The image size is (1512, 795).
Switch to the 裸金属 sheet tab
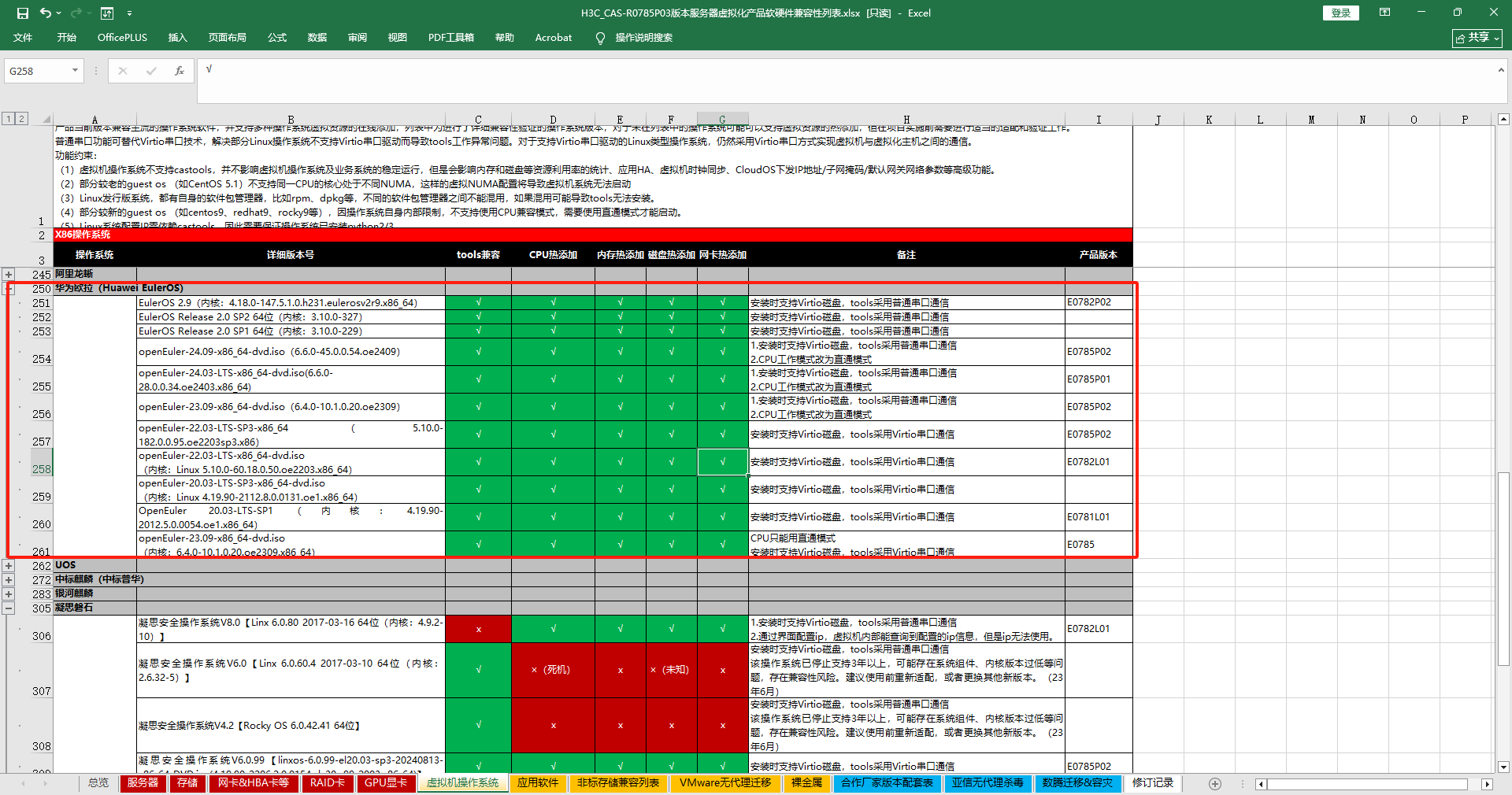pyautogui.click(x=806, y=783)
